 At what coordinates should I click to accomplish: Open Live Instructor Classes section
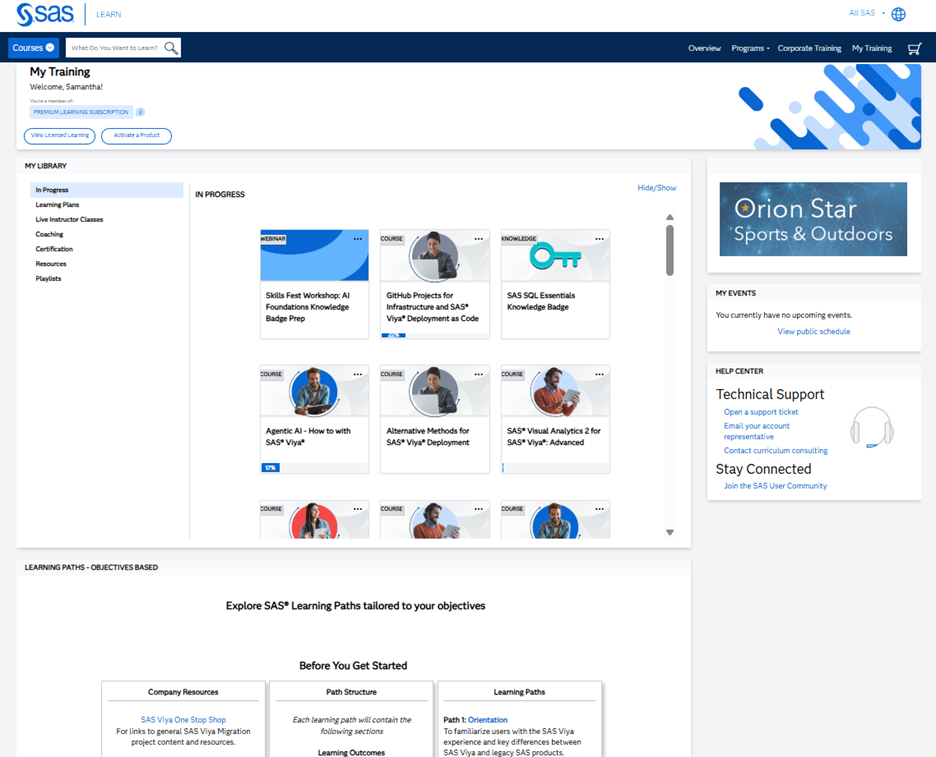click(69, 220)
